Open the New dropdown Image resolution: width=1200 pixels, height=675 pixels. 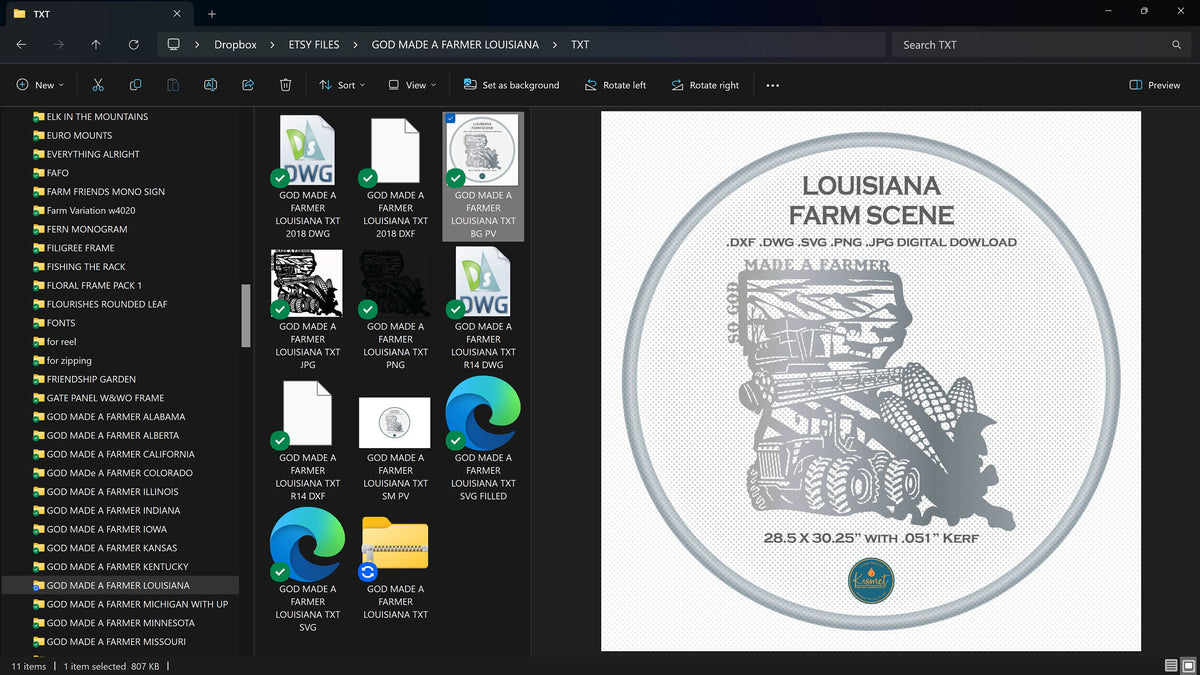[40, 85]
